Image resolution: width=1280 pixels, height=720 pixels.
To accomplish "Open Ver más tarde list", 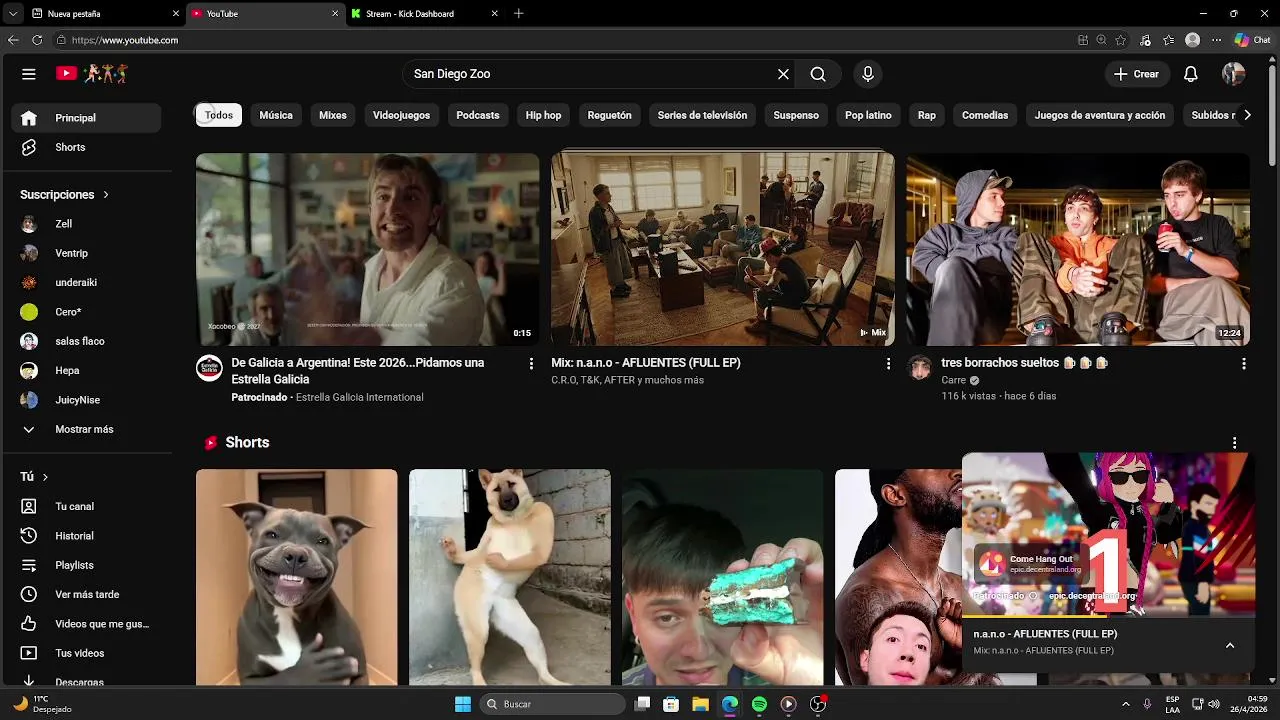I will tap(86, 594).
